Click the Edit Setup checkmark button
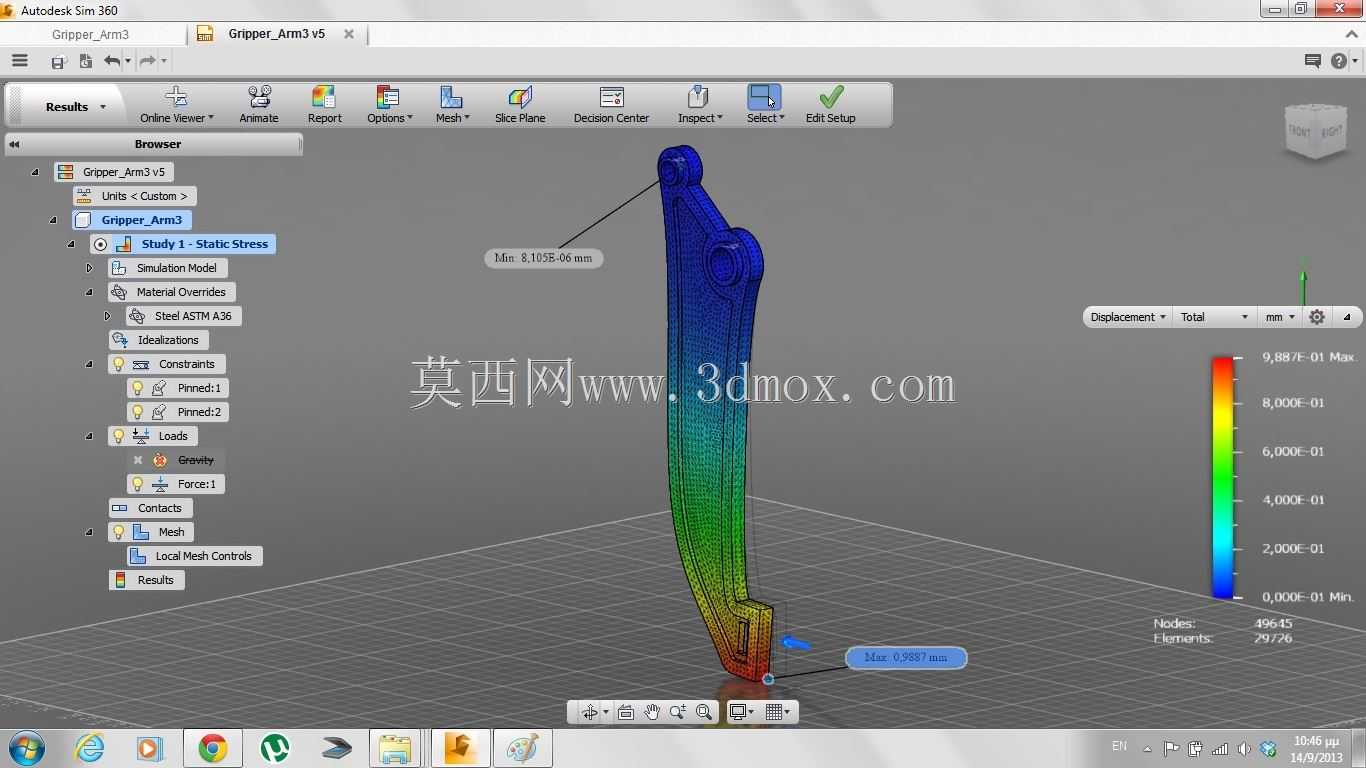Screen dimensions: 1366x768 830,105
